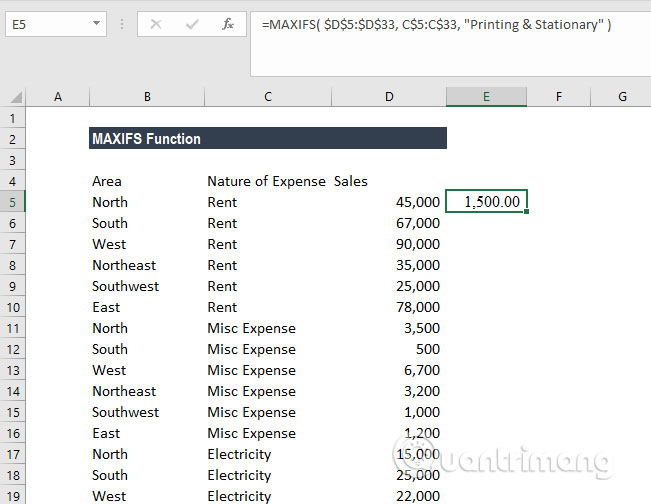Click the MAXIFS Function title cell
The image size is (651, 504).
pos(268,138)
